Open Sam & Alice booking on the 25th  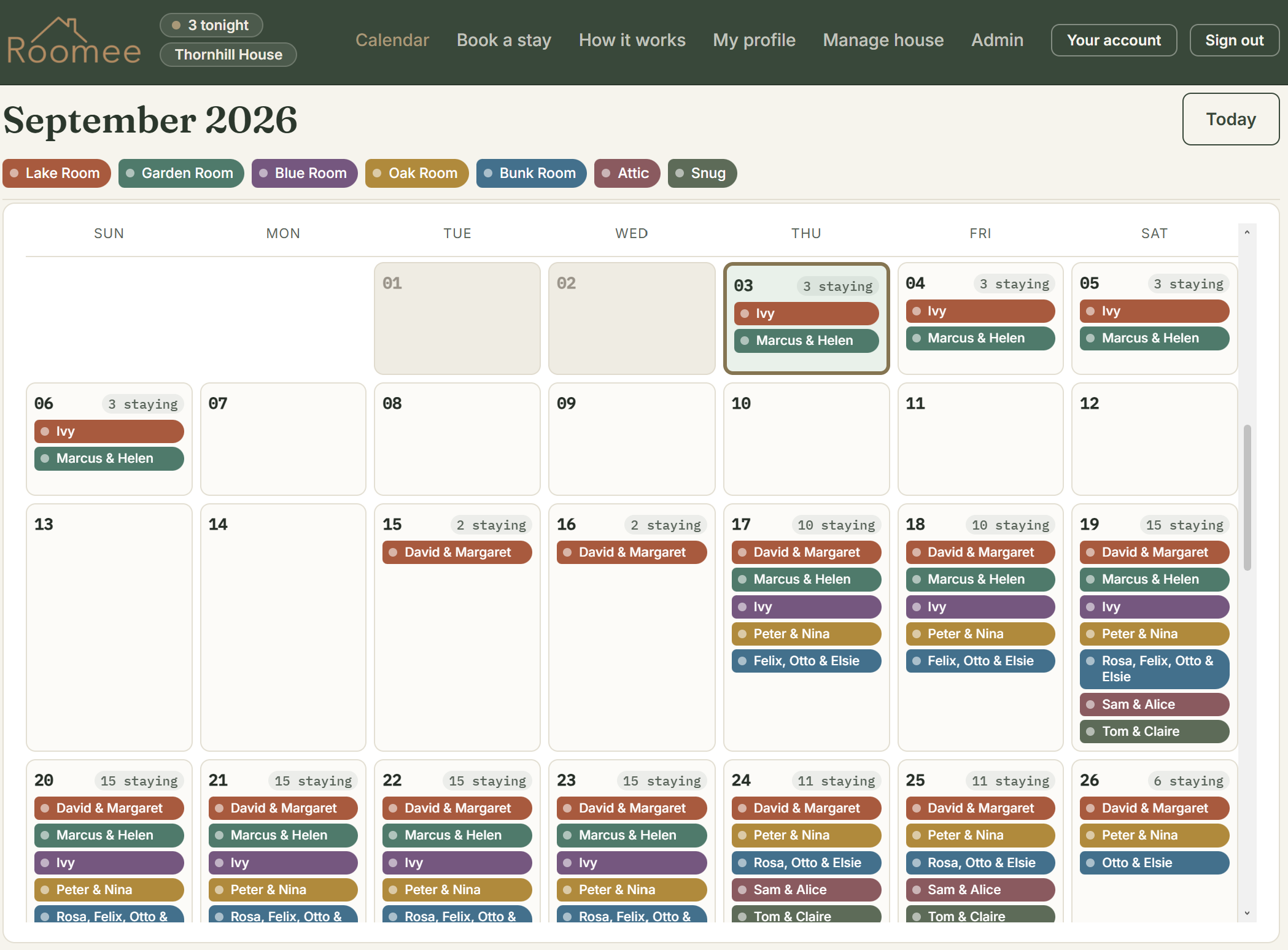980,890
